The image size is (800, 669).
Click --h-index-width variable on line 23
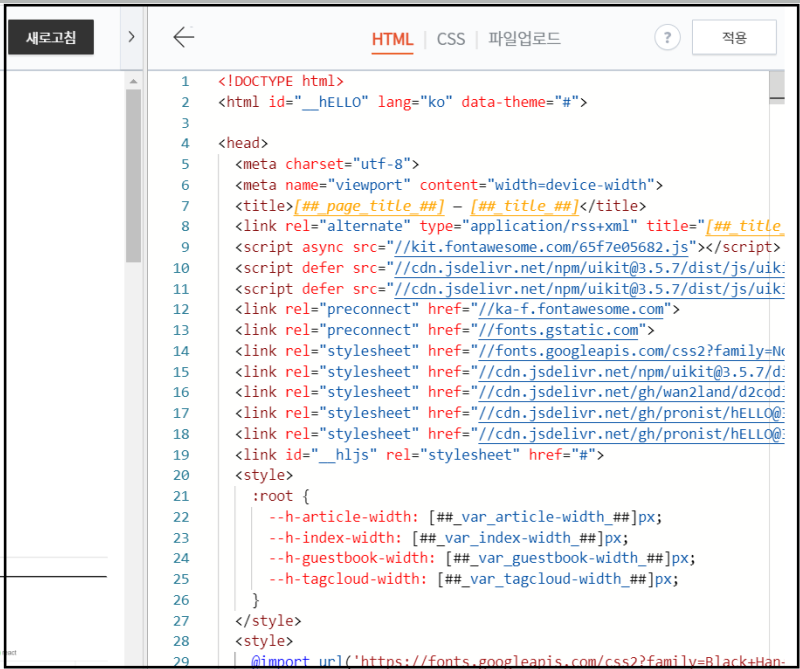[x=336, y=538]
